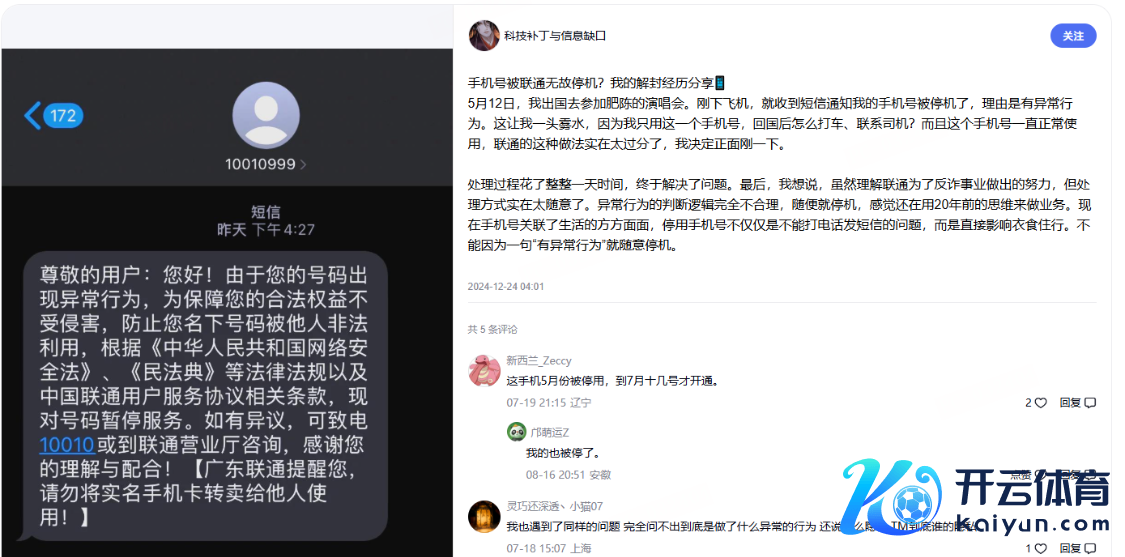Expand contact details chevron beside 10010999
This screenshot has height=557, width=1125.
[x=303, y=164]
